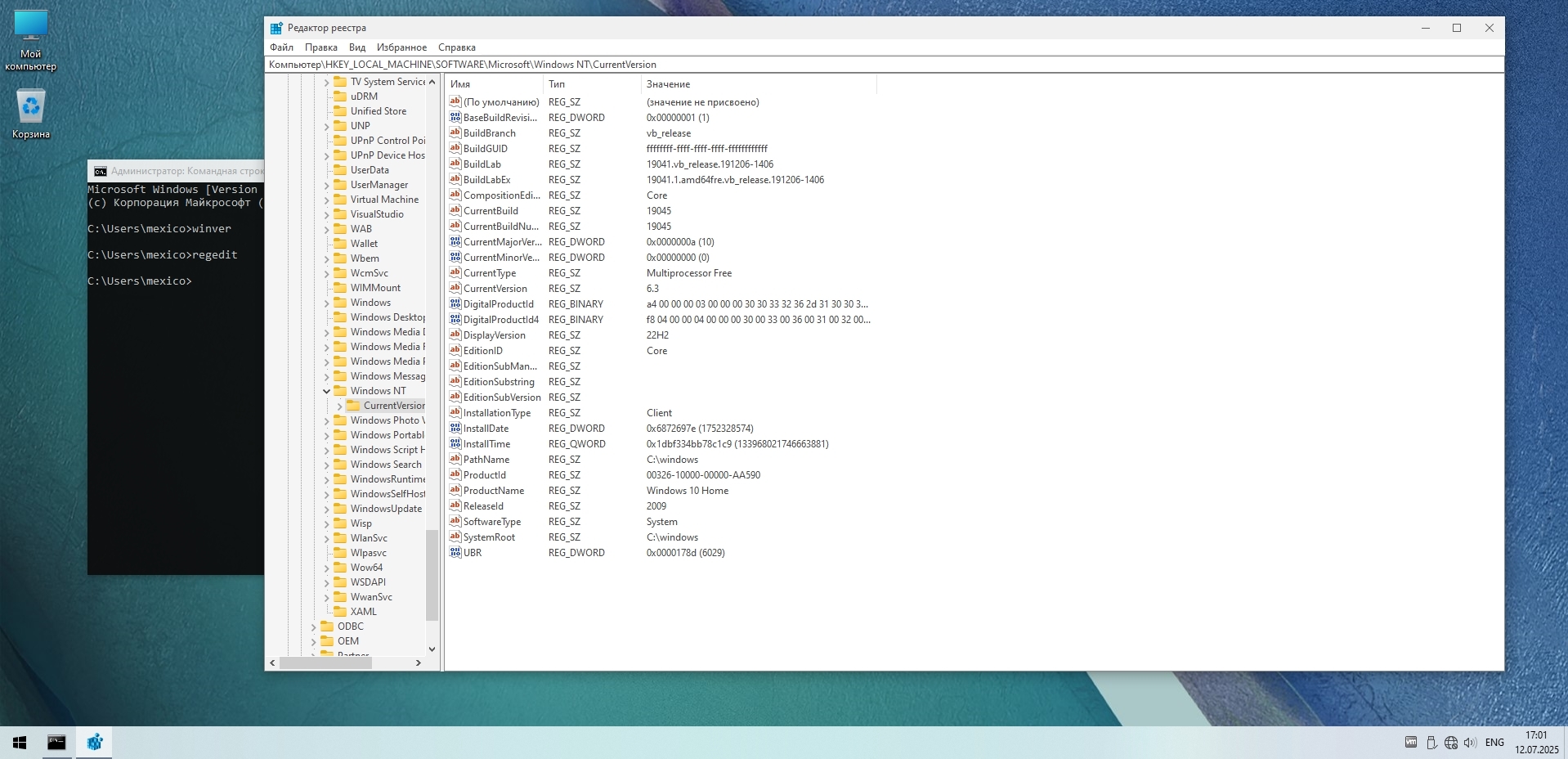Click the InstallDate DWORD icon
1568x759 pixels.
pos(455,428)
